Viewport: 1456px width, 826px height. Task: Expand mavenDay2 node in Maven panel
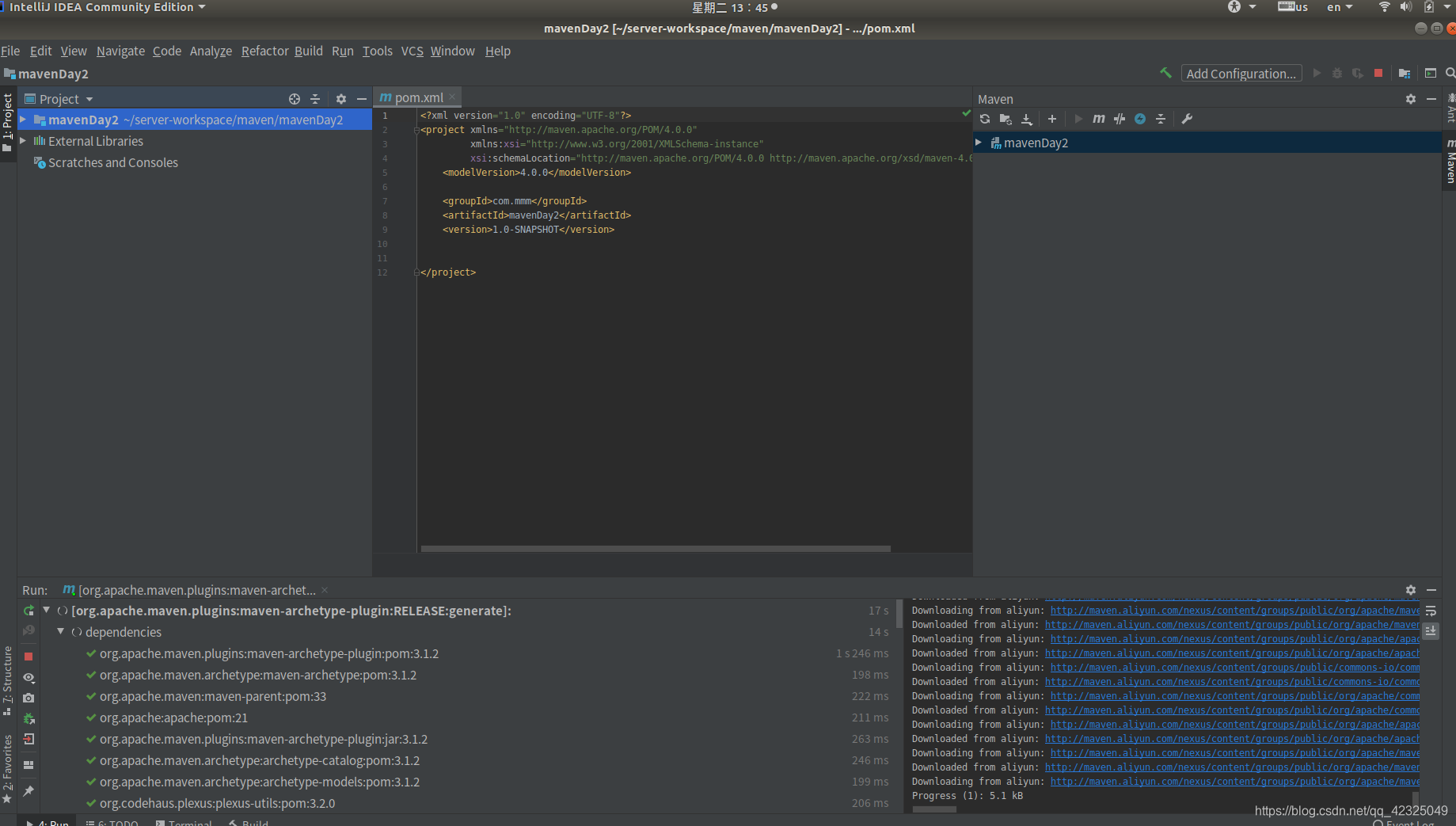pos(979,143)
